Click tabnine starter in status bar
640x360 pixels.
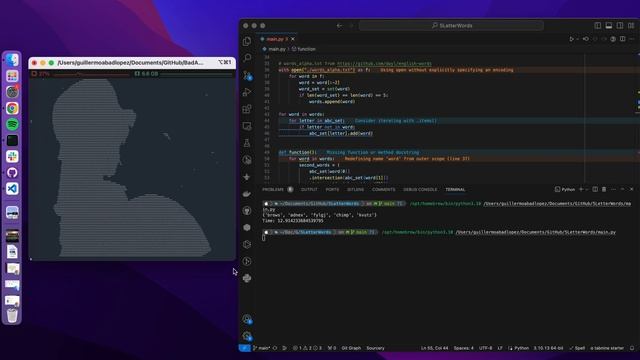[607, 348]
